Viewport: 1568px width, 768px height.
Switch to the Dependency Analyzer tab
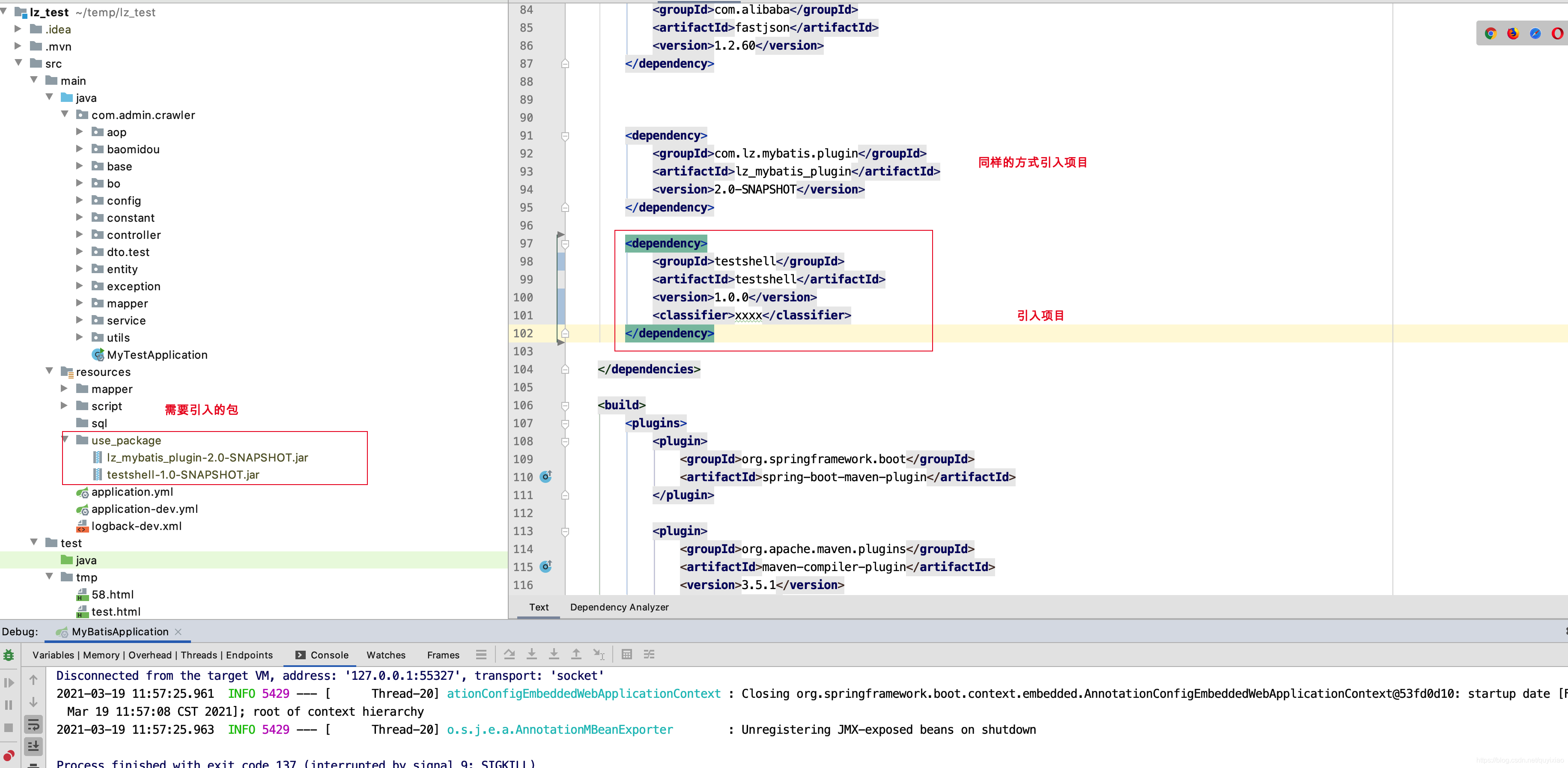point(619,607)
